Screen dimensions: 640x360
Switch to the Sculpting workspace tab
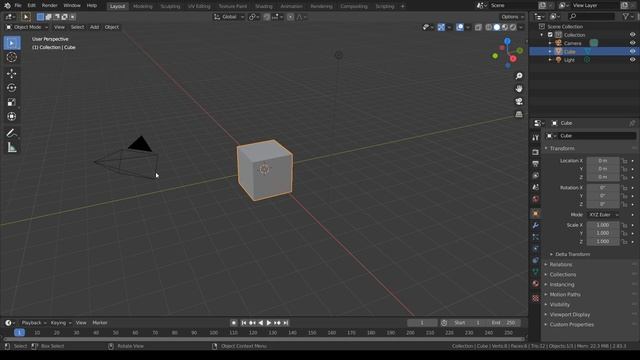coord(170,6)
